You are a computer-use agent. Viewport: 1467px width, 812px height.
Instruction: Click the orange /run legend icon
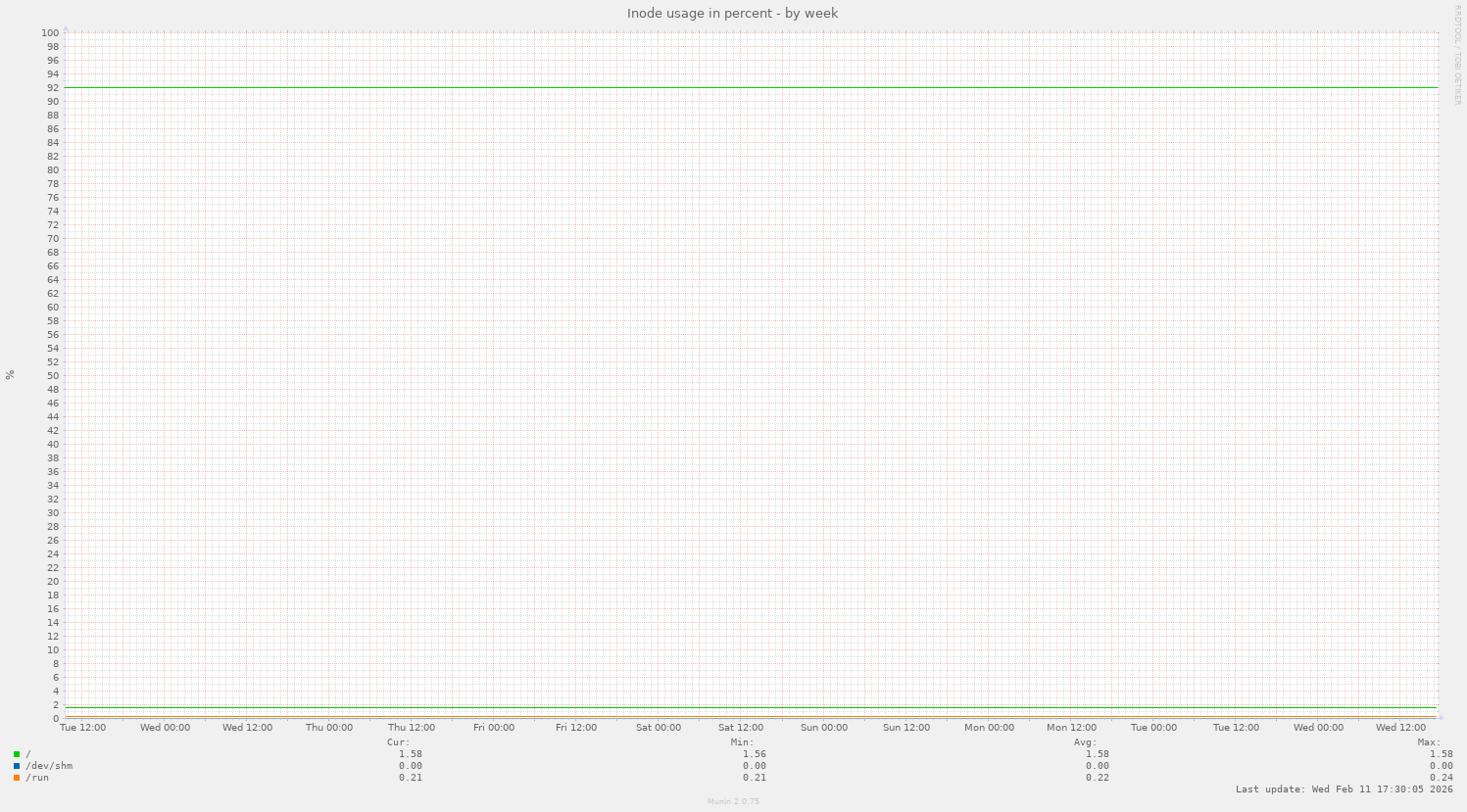coord(15,778)
